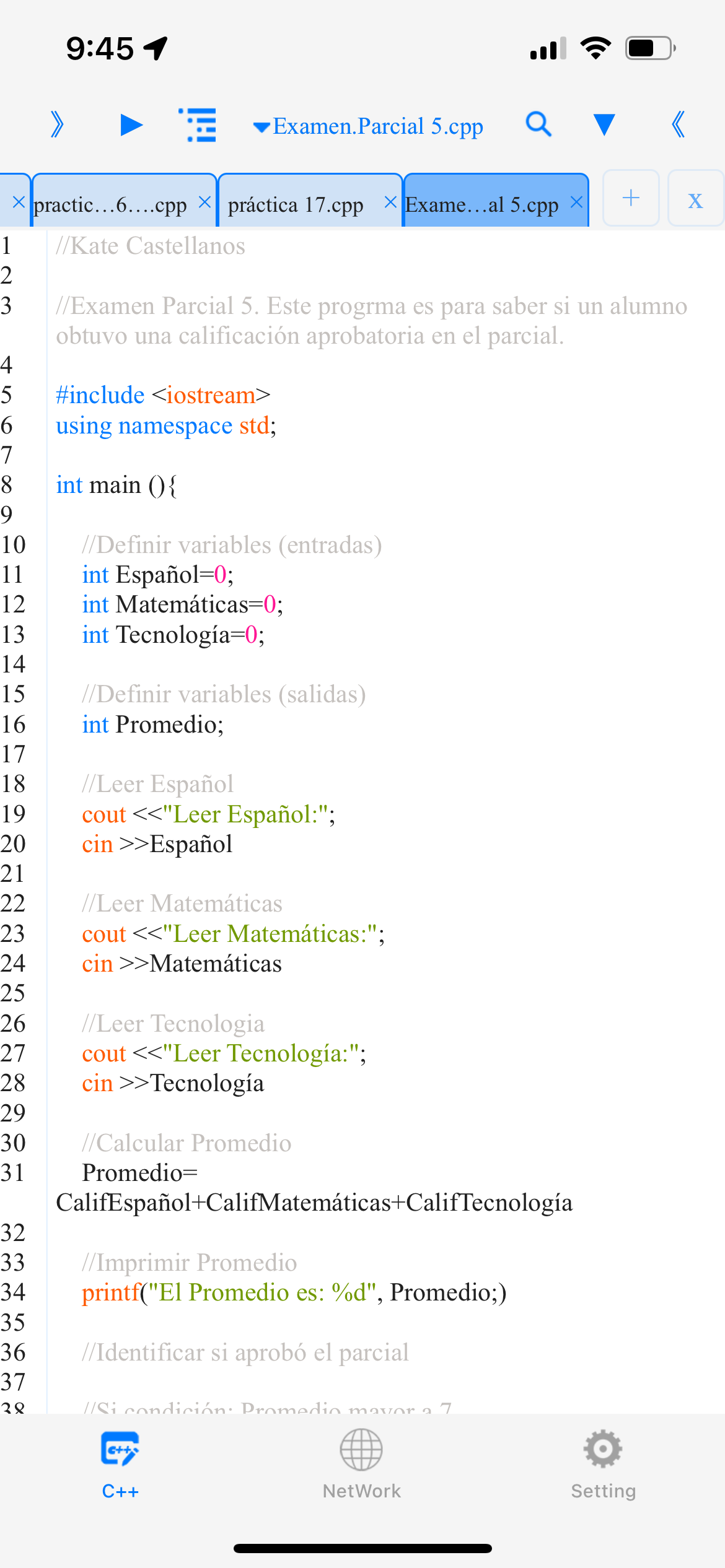
Task: Close the practic…6….cpp tab
Action: click(204, 203)
